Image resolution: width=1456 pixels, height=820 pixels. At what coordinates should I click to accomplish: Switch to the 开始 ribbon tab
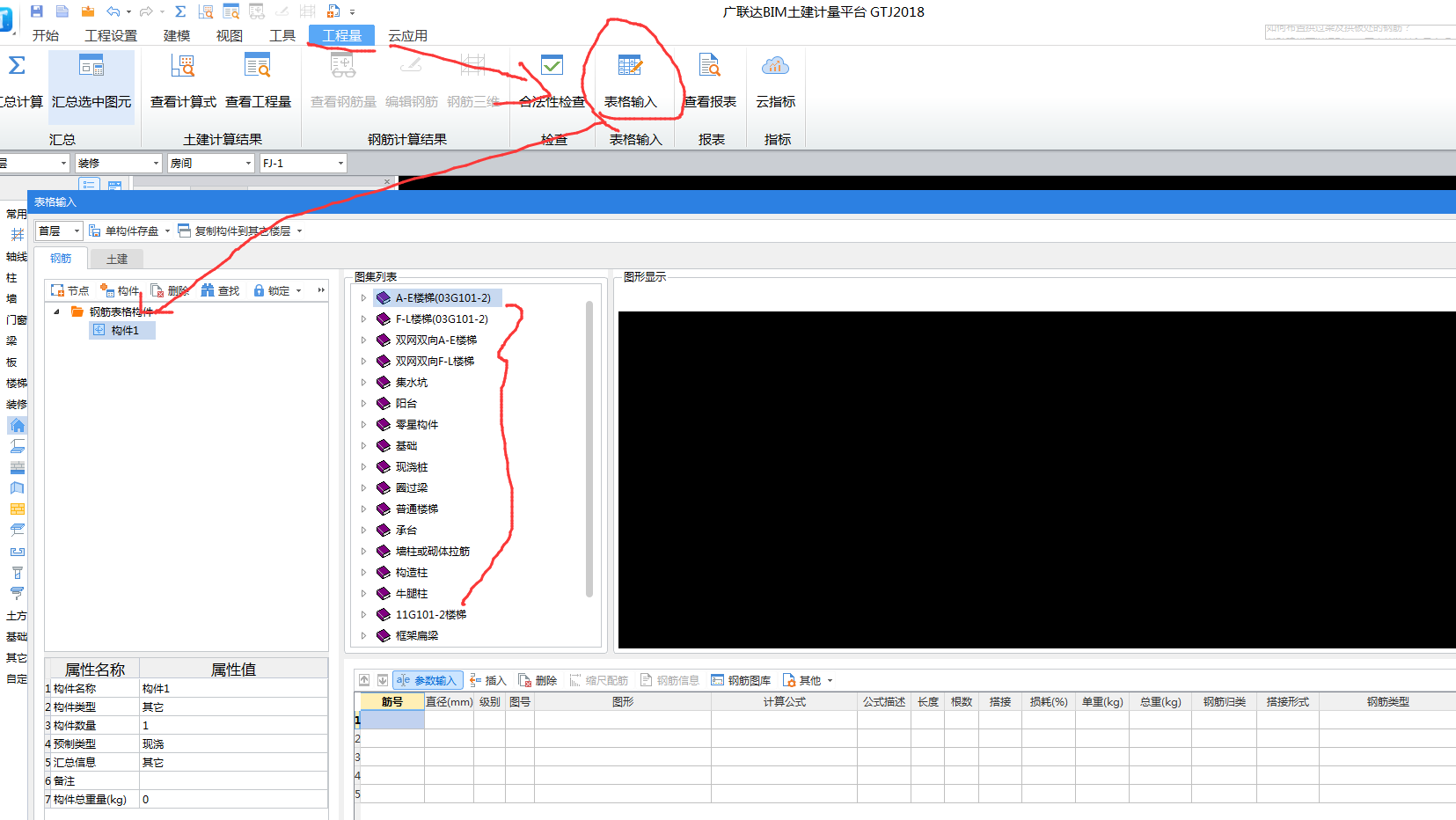click(x=45, y=35)
